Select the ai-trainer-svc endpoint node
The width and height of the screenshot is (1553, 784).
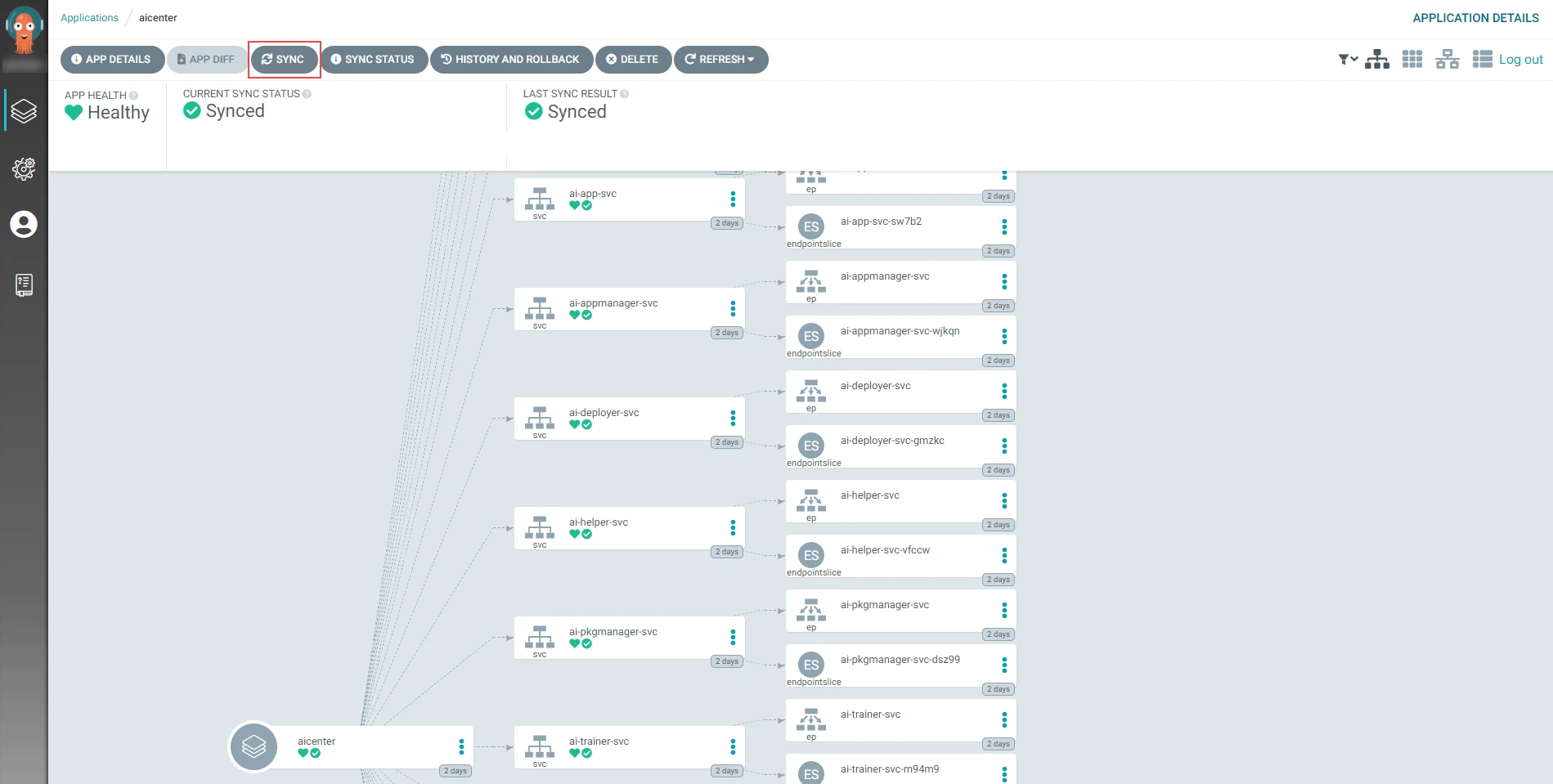point(900,720)
